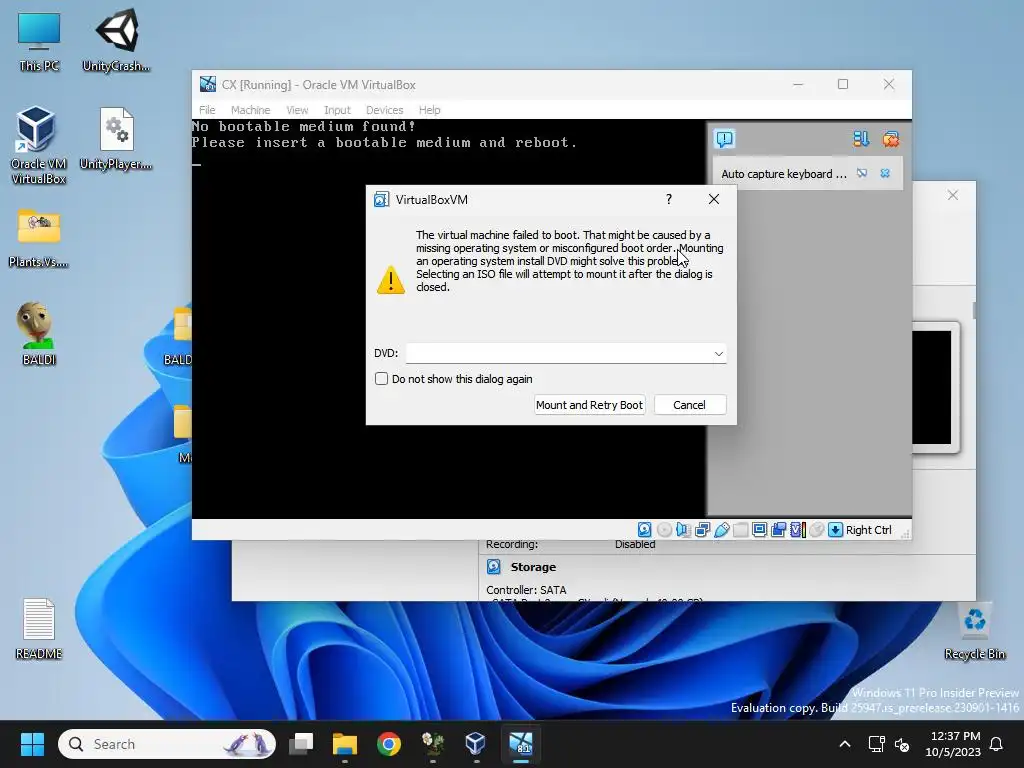
Task: Click the network status tray icon
Action: pyautogui.click(x=876, y=744)
